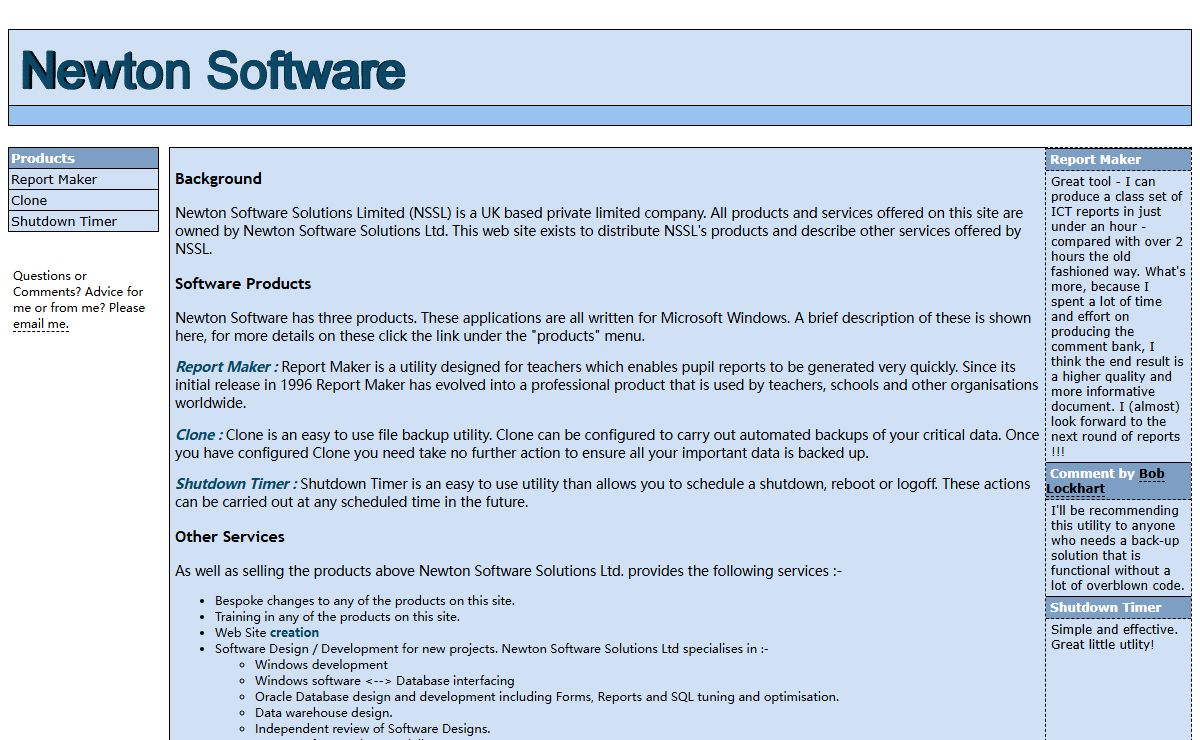Click the italic 'Shutdown Timer :' product link
This screenshot has width=1200, height=740.
236,484
